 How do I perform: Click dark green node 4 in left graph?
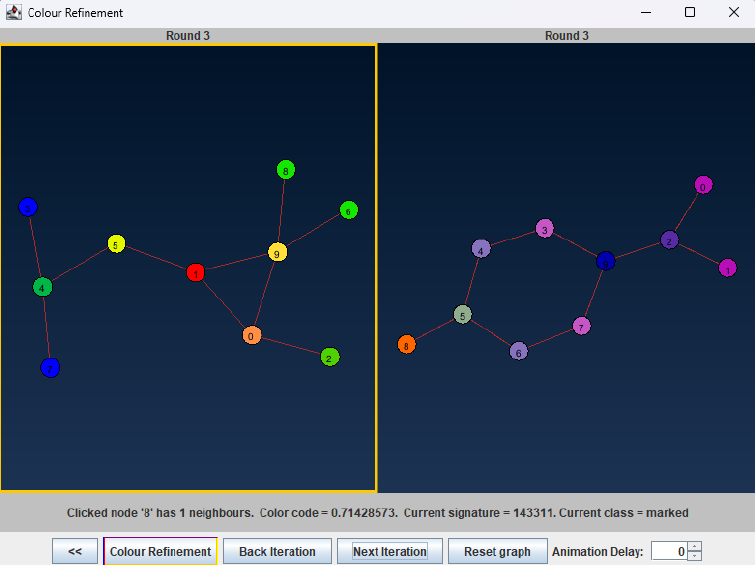click(x=42, y=288)
